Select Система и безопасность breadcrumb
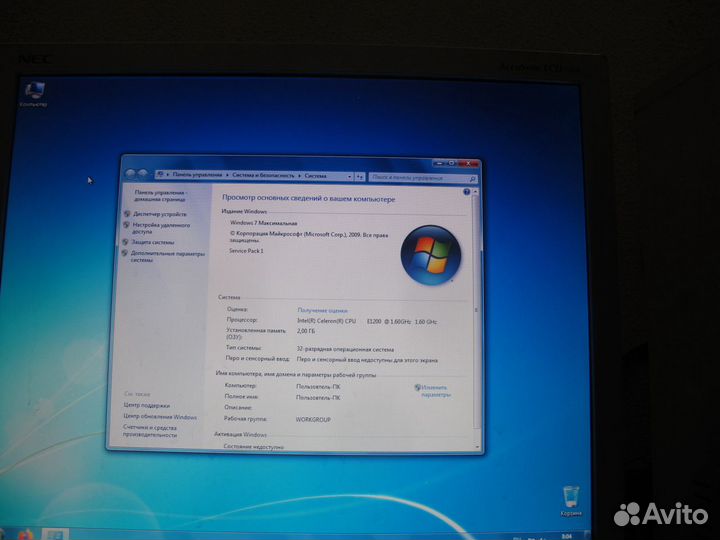Screen dimensions: 720x540 [263, 175]
